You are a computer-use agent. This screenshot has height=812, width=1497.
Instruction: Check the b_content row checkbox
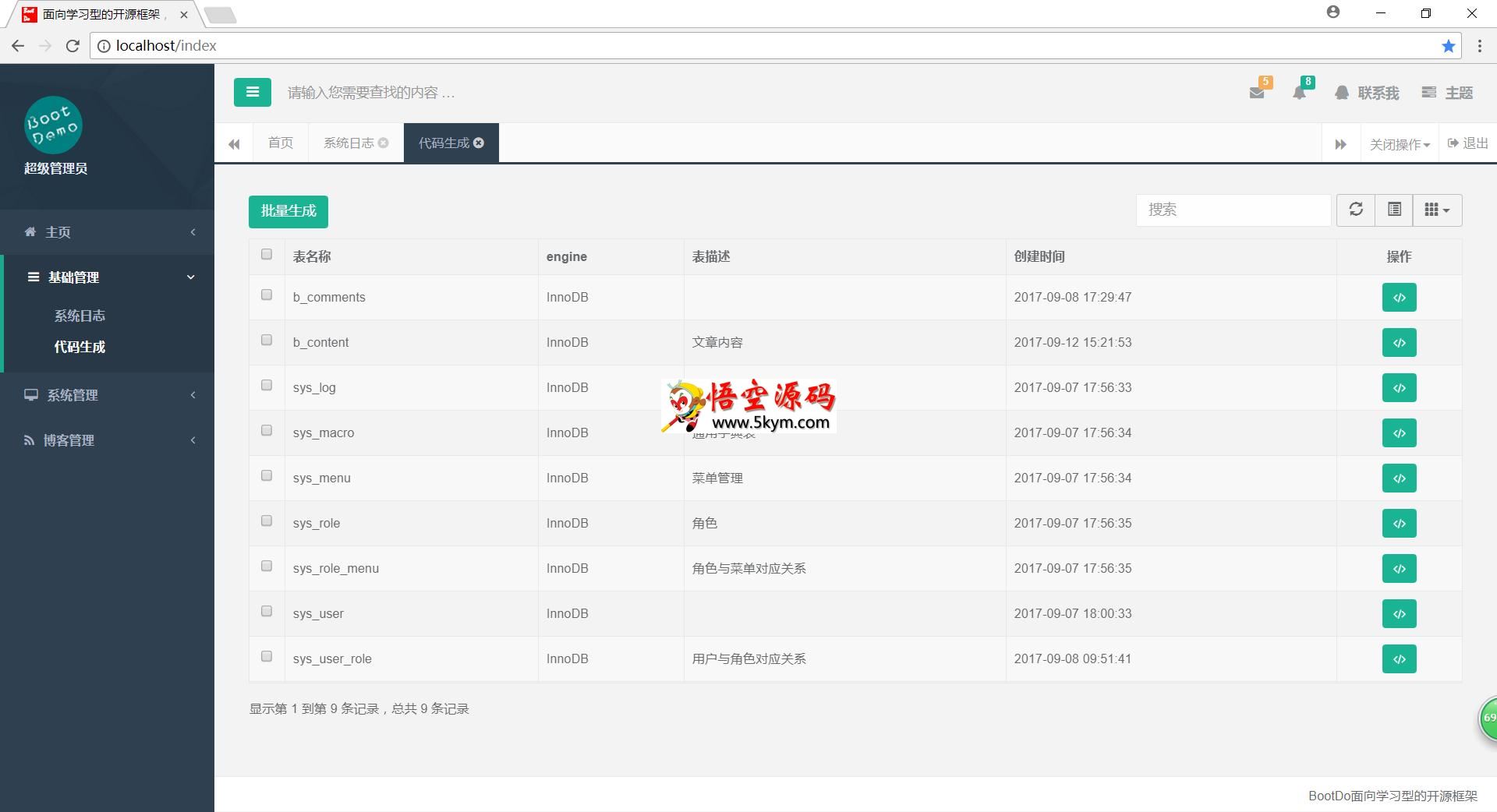click(267, 340)
